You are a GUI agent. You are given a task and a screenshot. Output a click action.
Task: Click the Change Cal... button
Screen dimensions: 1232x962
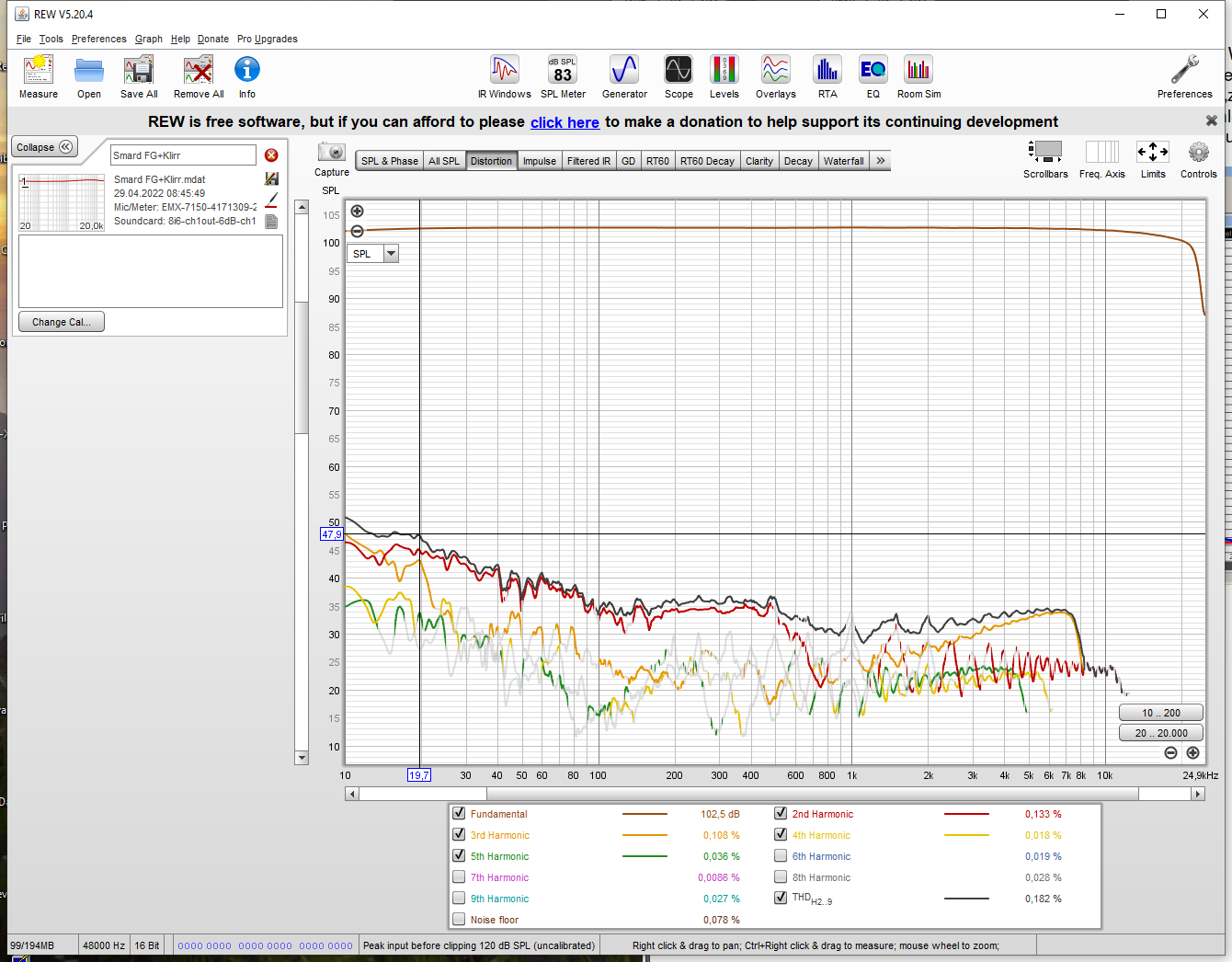61,322
